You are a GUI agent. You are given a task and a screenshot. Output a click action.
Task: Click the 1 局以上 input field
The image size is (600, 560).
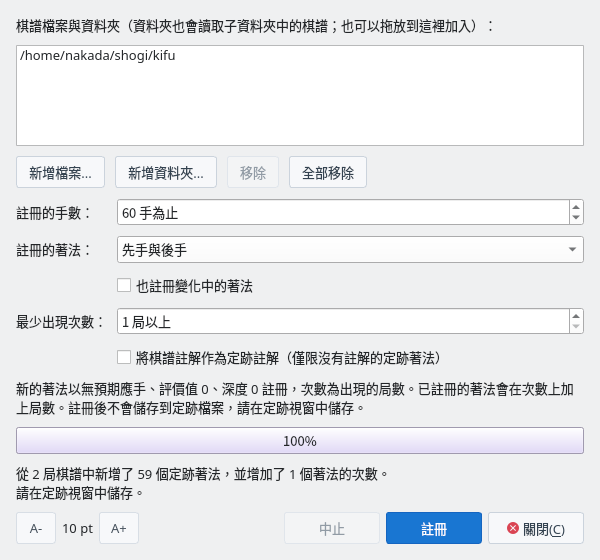[343, 321]
